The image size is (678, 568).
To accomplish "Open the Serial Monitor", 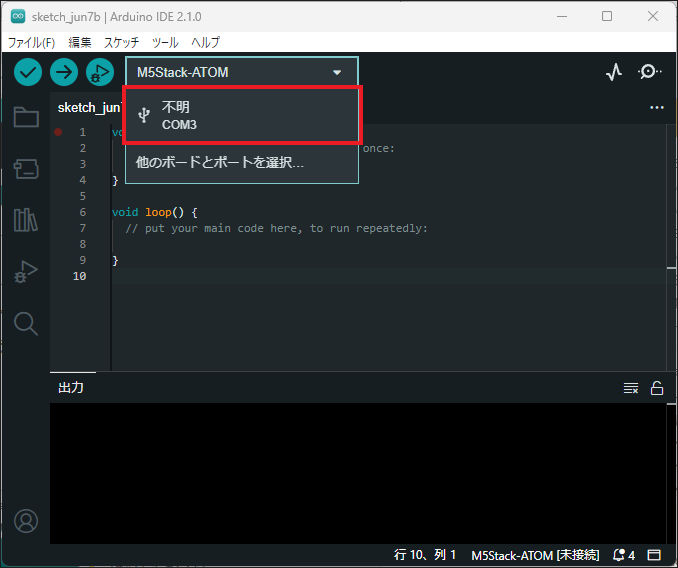I will [649, 72].
